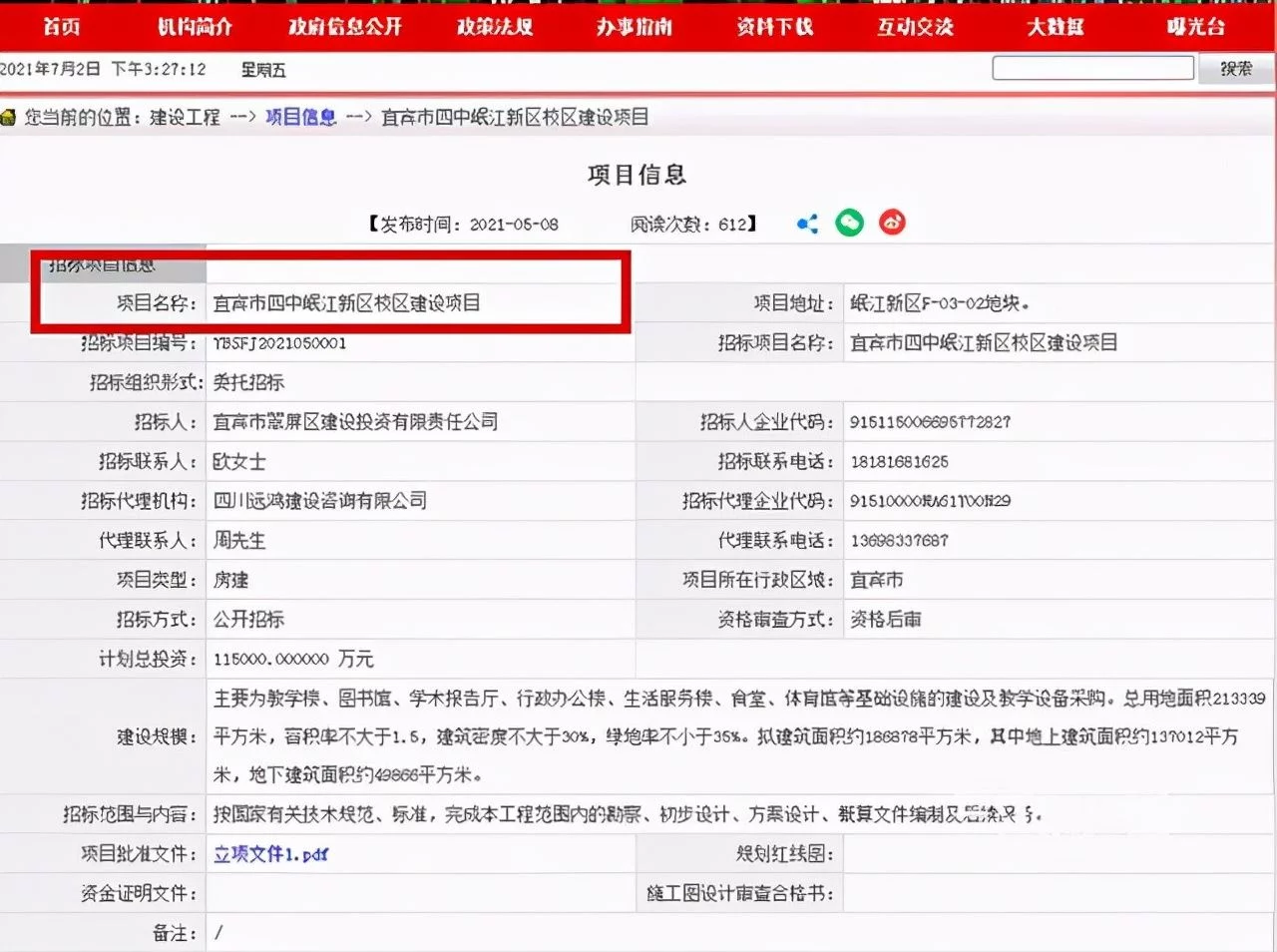This screenshot has height=952, width=1277.
Task: Open the 互动交流 navigation item
Action: click(x=915, y=27)
